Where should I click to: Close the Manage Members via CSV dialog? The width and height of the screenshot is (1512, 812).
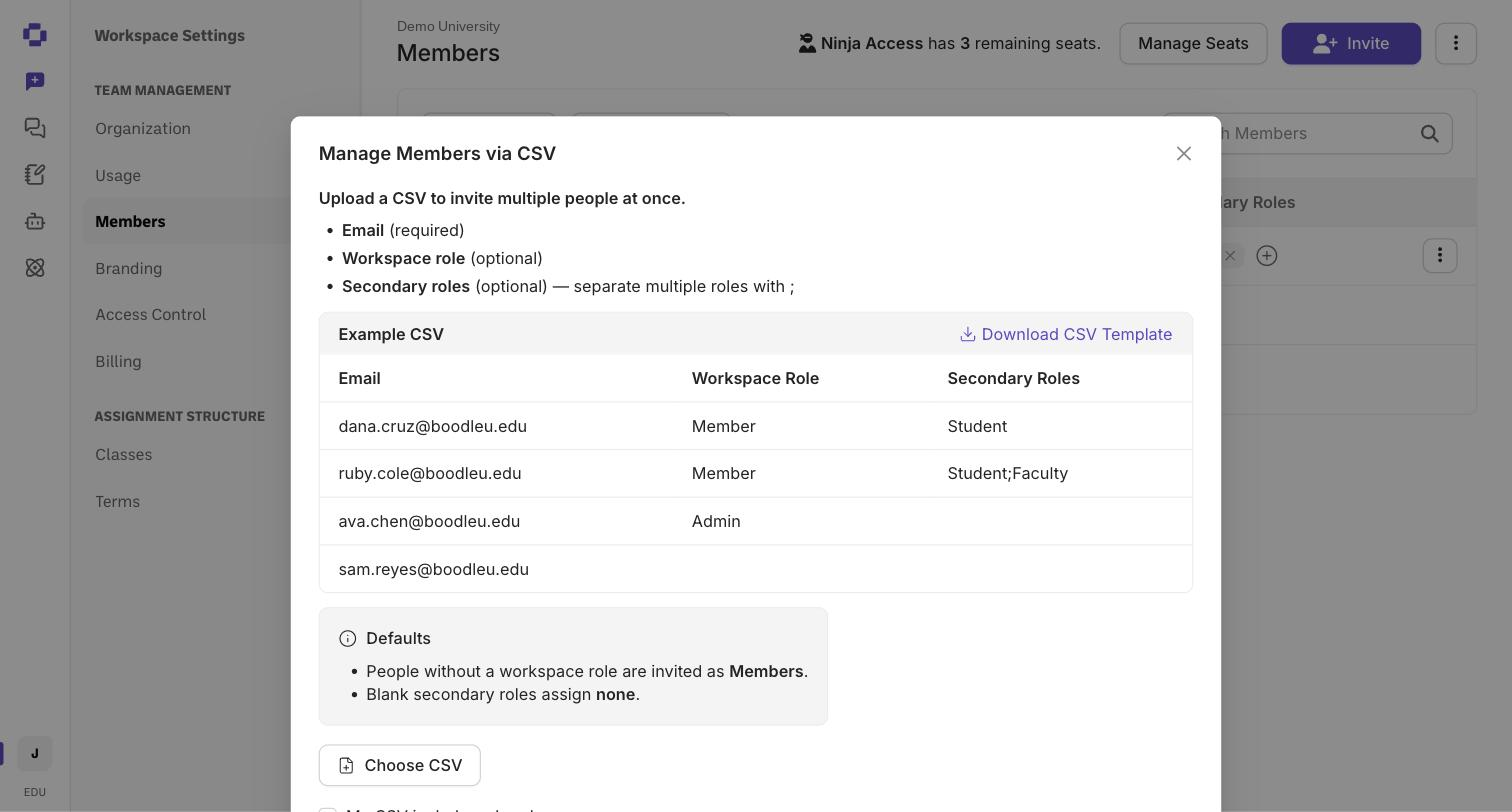pos(1184,153)
